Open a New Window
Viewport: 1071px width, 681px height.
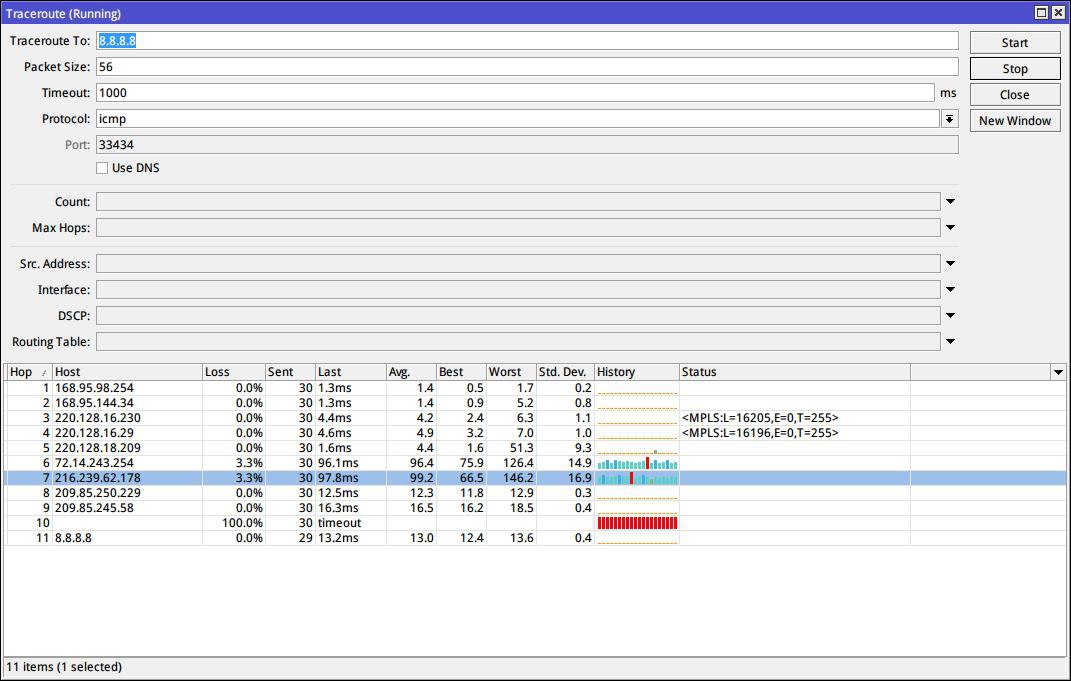click(1014, 121)
